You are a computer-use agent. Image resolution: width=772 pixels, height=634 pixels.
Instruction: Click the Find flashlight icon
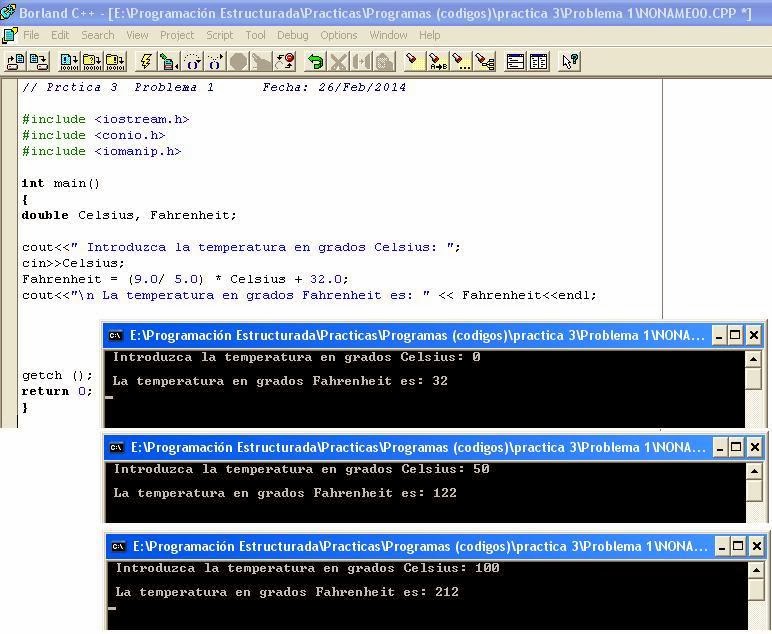[x=415, y=62]
